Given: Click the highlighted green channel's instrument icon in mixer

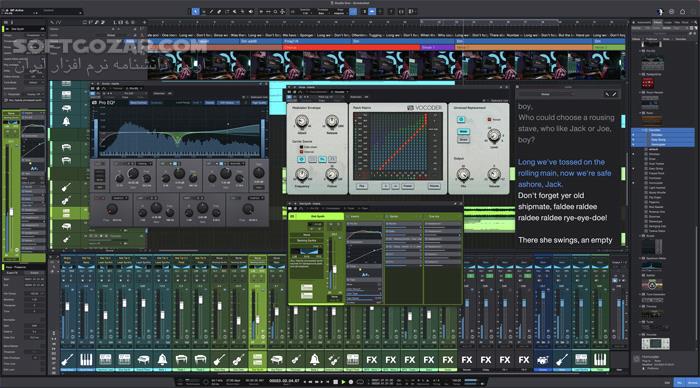Looking at the screenshot, I should click(x=257, y=359).
